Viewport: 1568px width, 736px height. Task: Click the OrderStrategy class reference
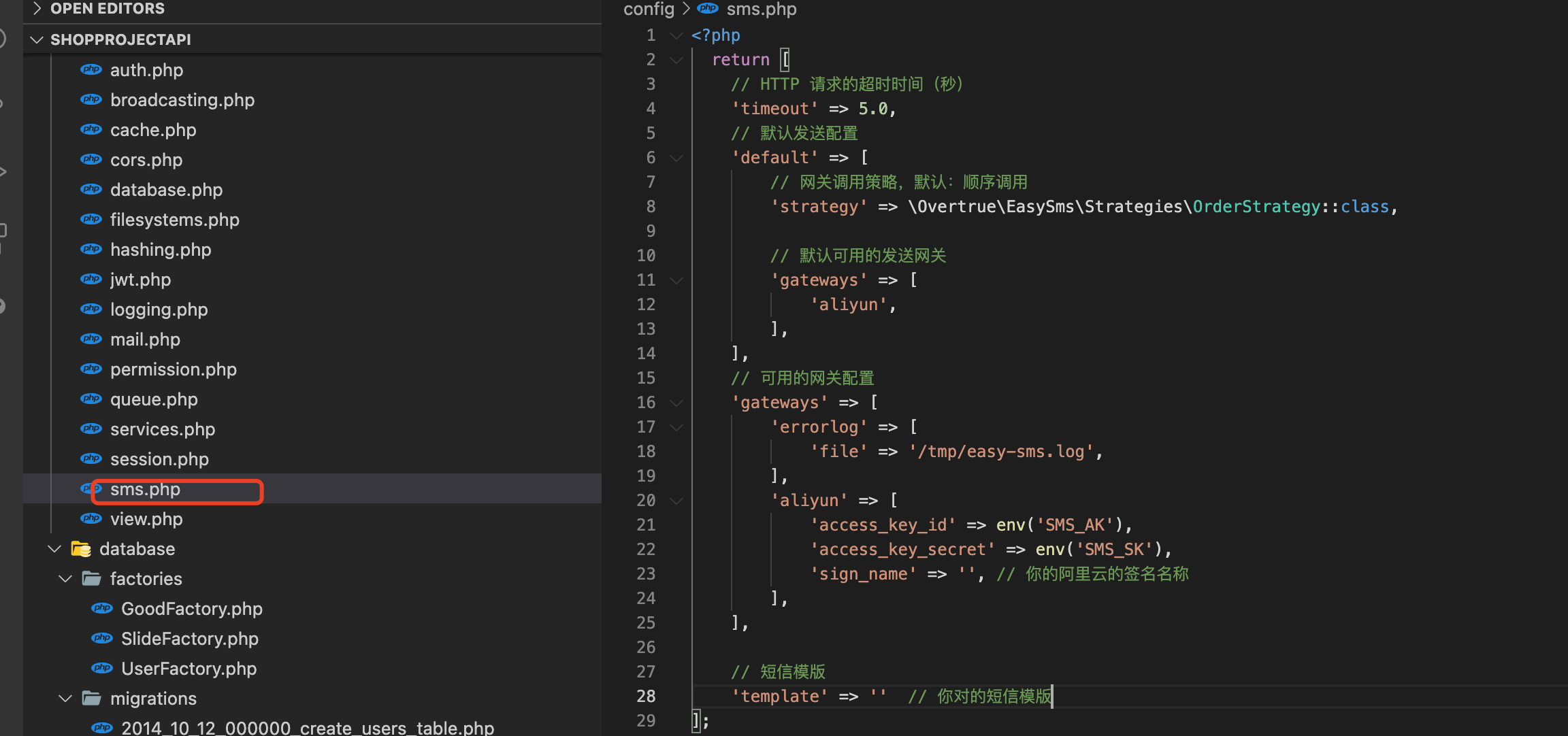(x=1256, y=207)
